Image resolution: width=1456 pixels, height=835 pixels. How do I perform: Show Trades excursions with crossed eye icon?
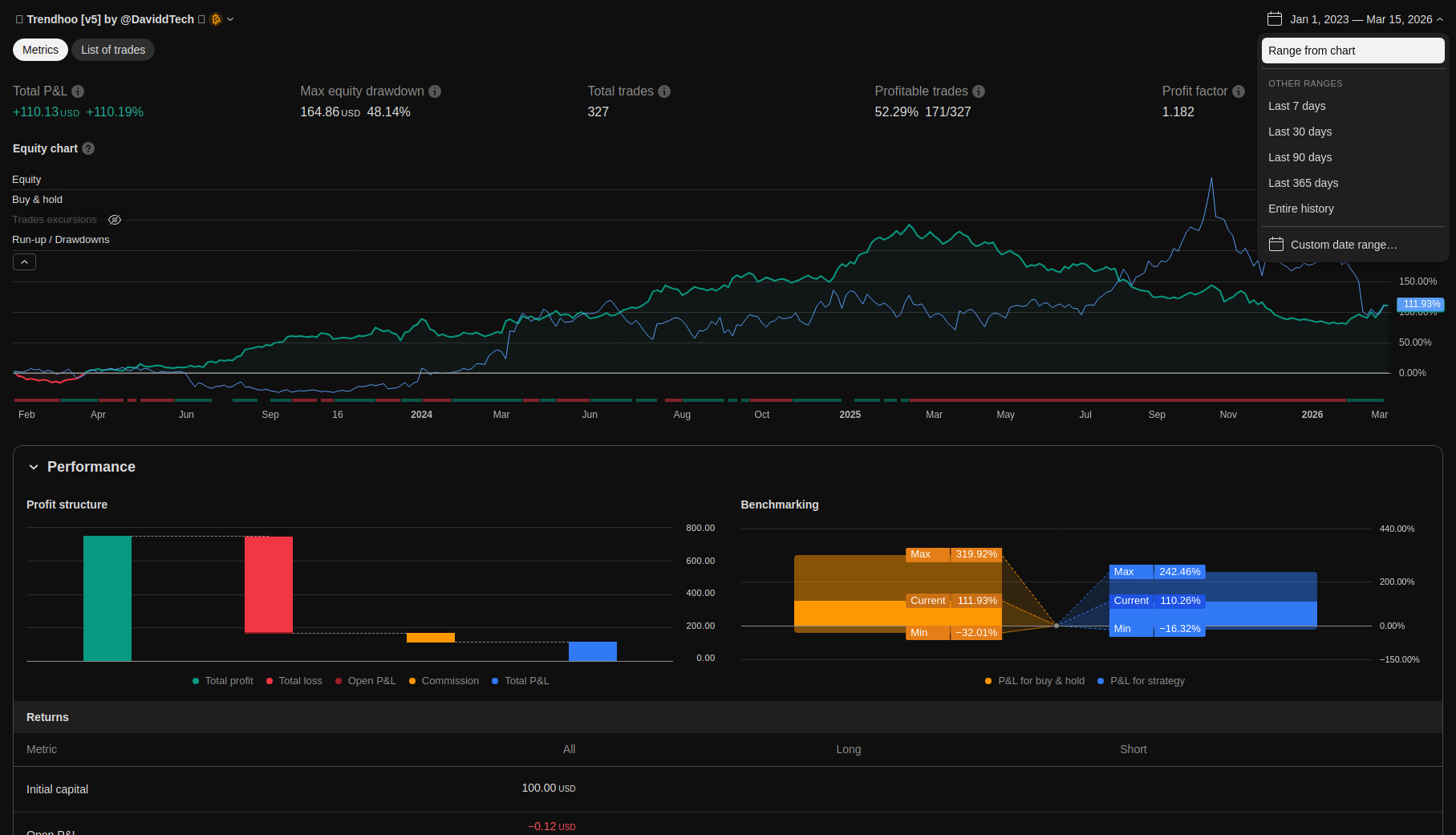(115, 220)
